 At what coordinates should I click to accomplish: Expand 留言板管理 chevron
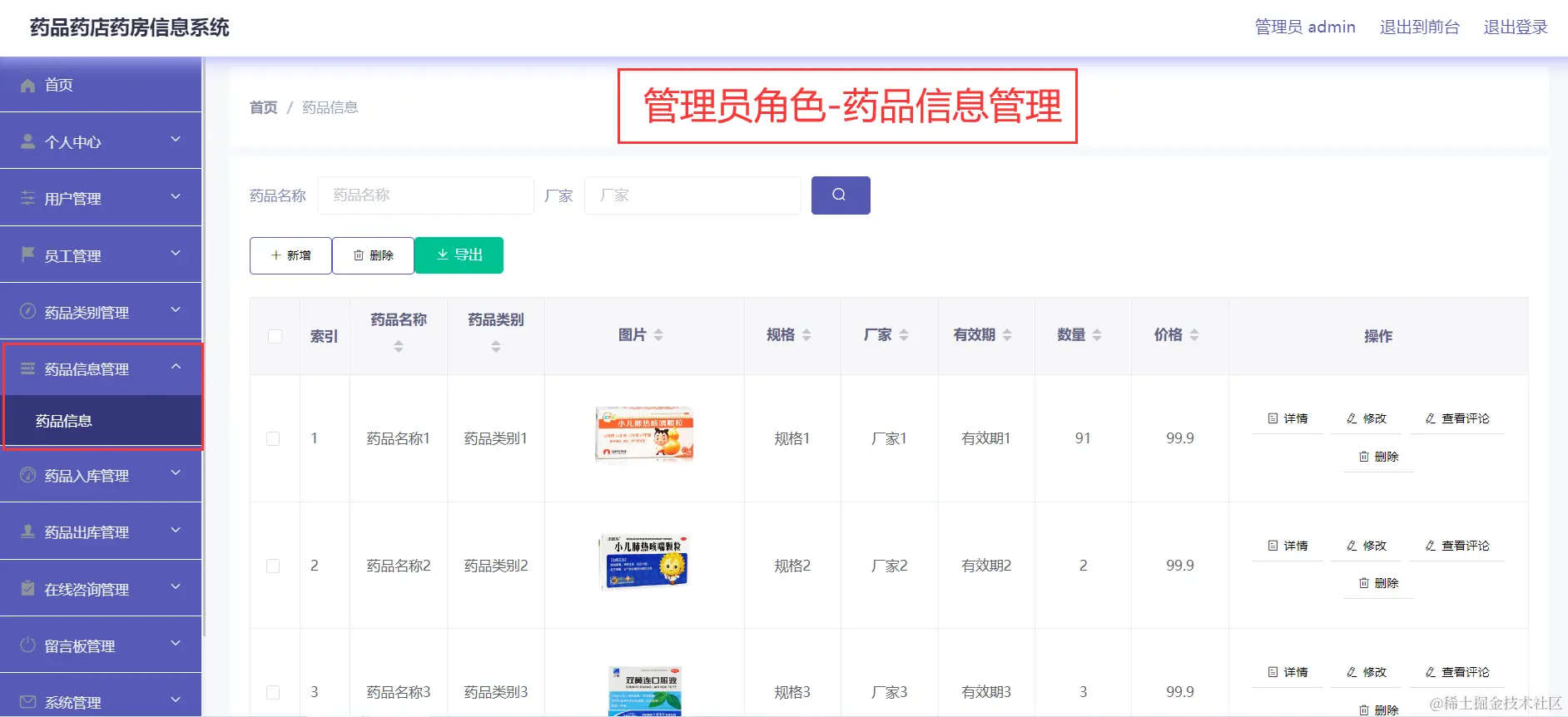pyautogui.click(x=176, y=643)
